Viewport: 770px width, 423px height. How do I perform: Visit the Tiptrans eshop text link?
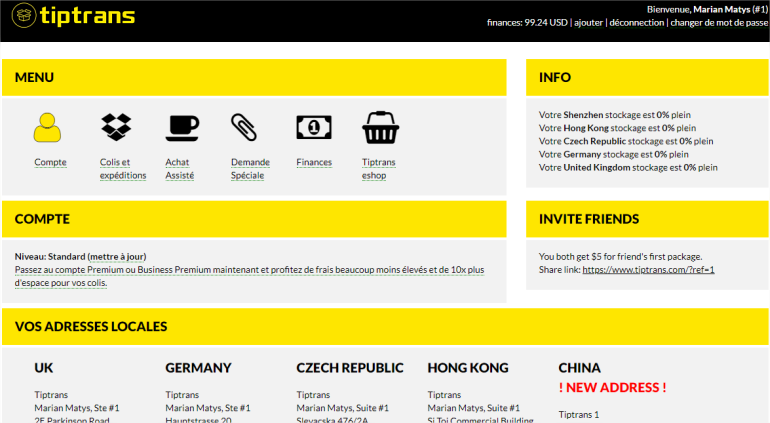[x=379, y=169]
